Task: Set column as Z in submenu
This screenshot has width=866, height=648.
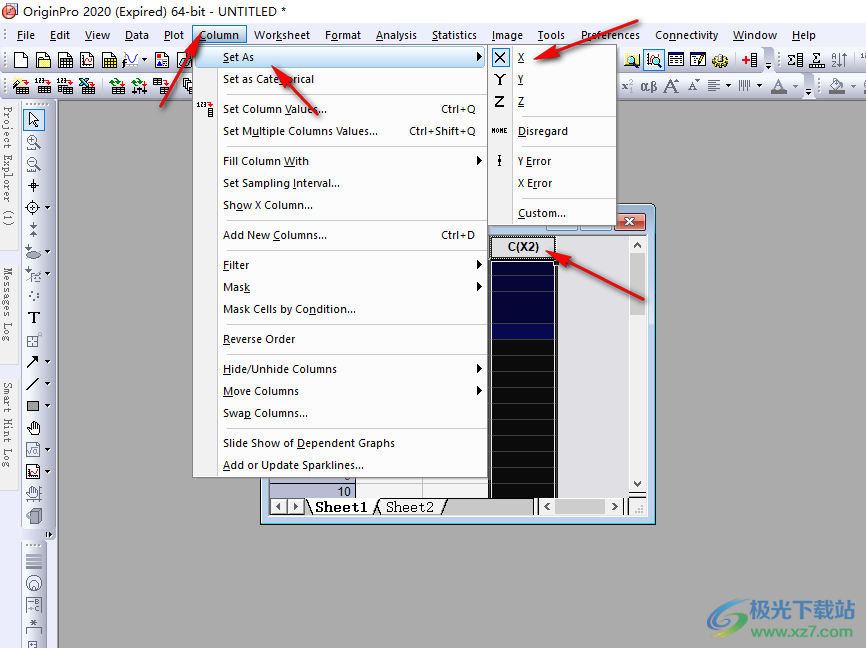Action: tap(552, 102)
